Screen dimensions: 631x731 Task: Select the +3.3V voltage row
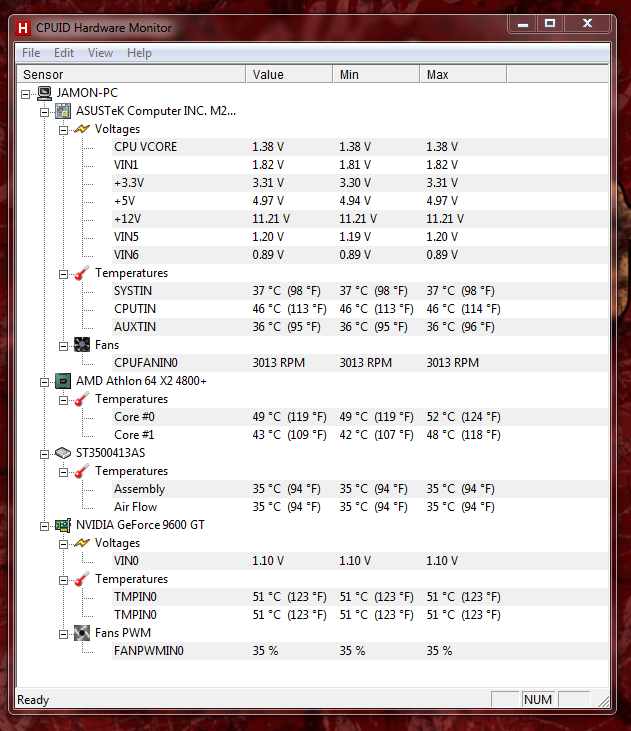point(360,183)
